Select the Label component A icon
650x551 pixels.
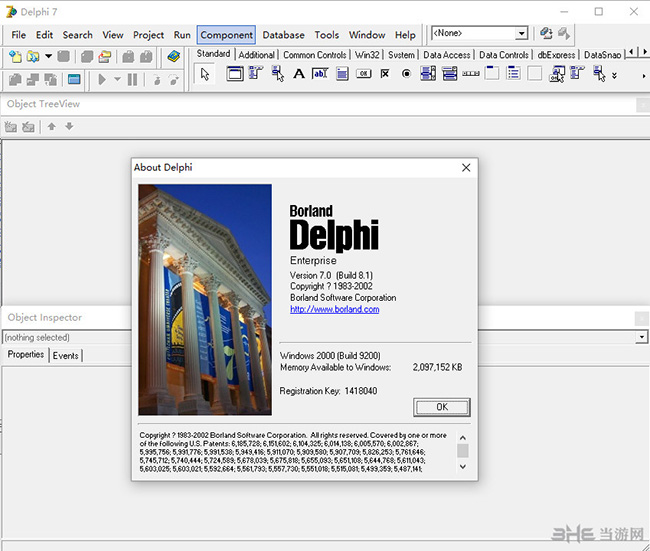[x=299, y=74]
